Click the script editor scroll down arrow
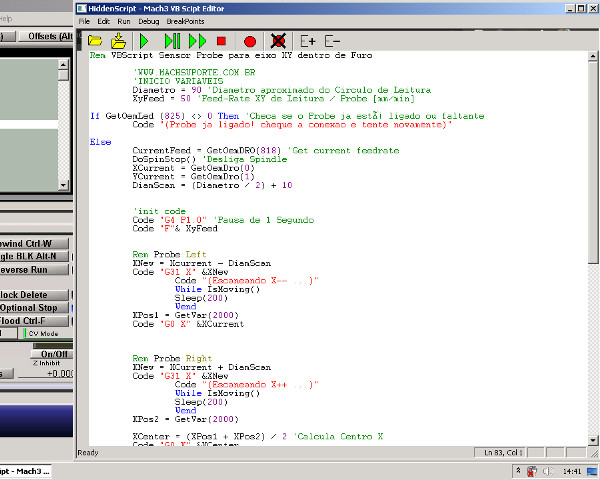600x480 pixels. pos(593,440)
